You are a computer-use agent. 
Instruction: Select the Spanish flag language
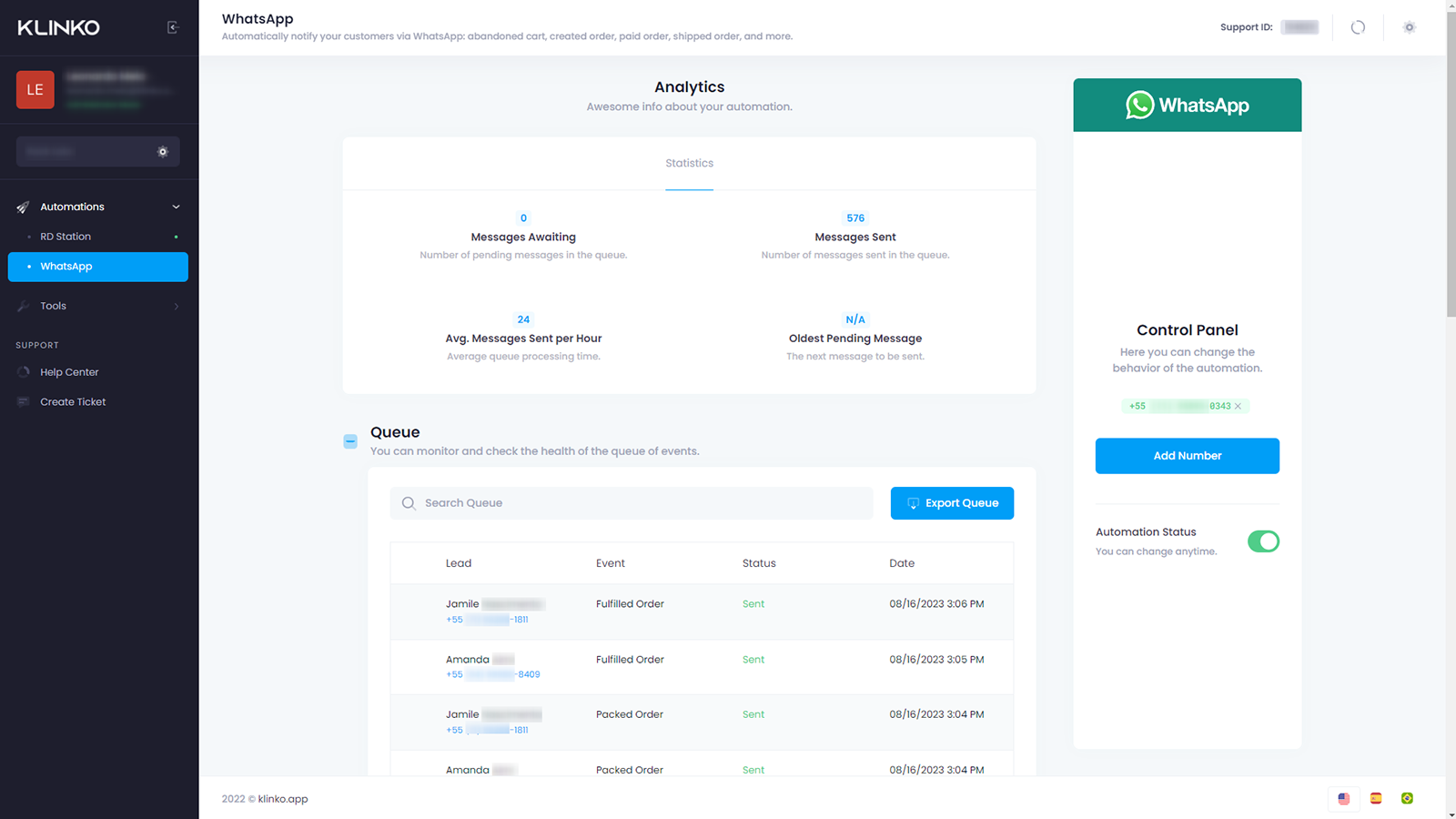click(x=1376, y=799)
